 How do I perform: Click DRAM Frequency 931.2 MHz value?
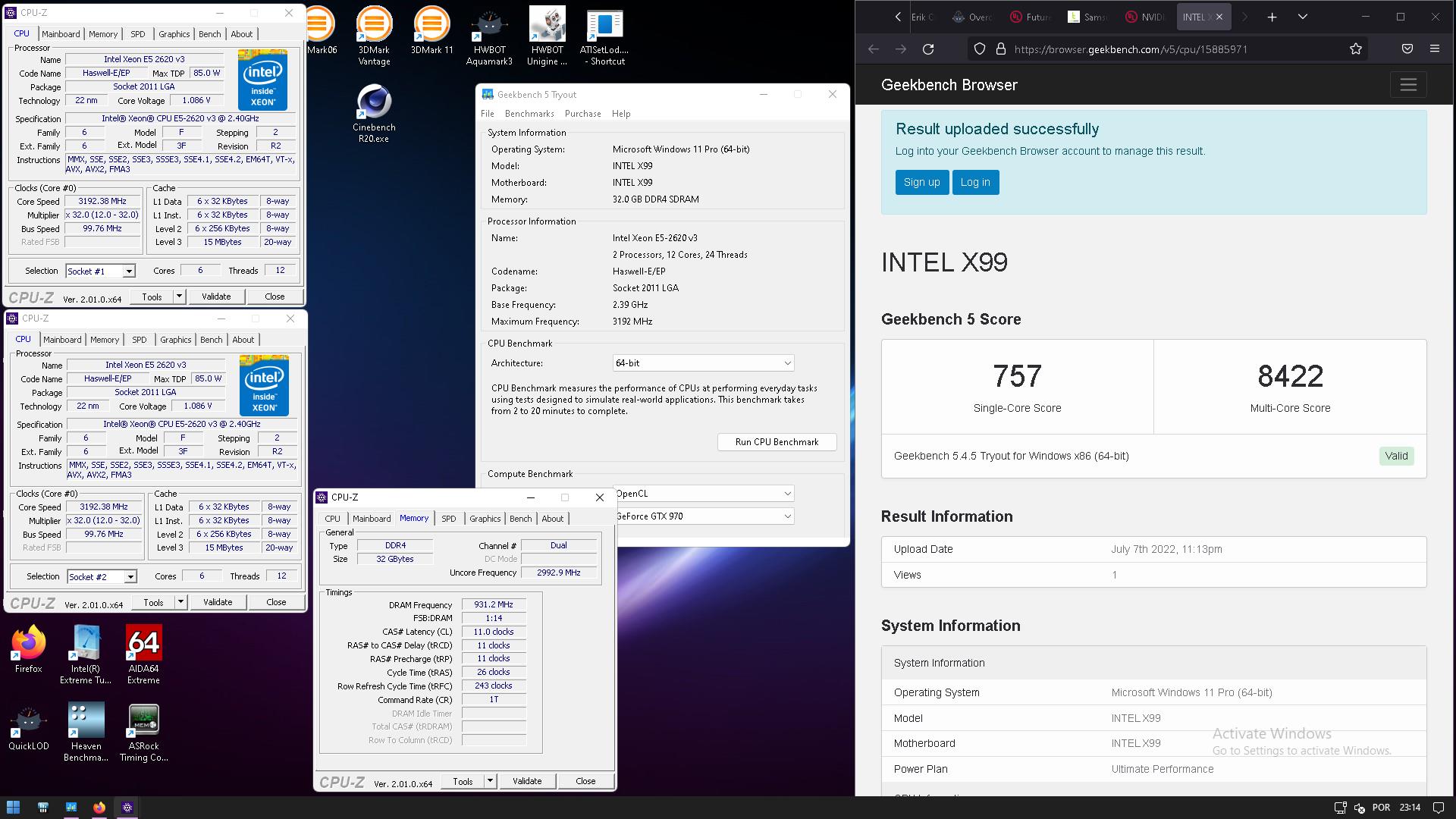tap(494, 605)
